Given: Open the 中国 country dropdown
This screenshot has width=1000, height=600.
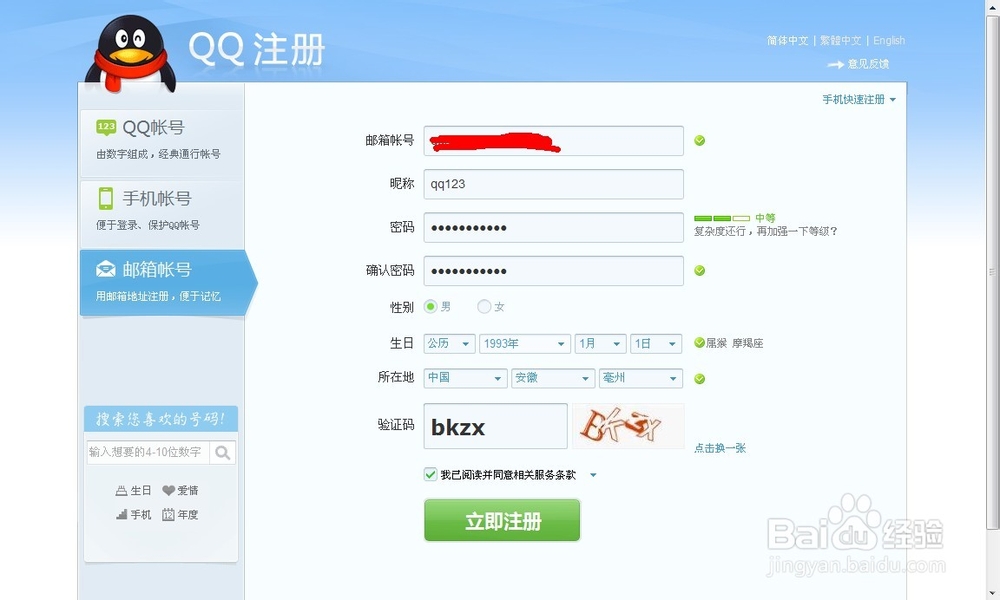Looking at the screenshot, I should pyautogui.click(x=466, y=378).
